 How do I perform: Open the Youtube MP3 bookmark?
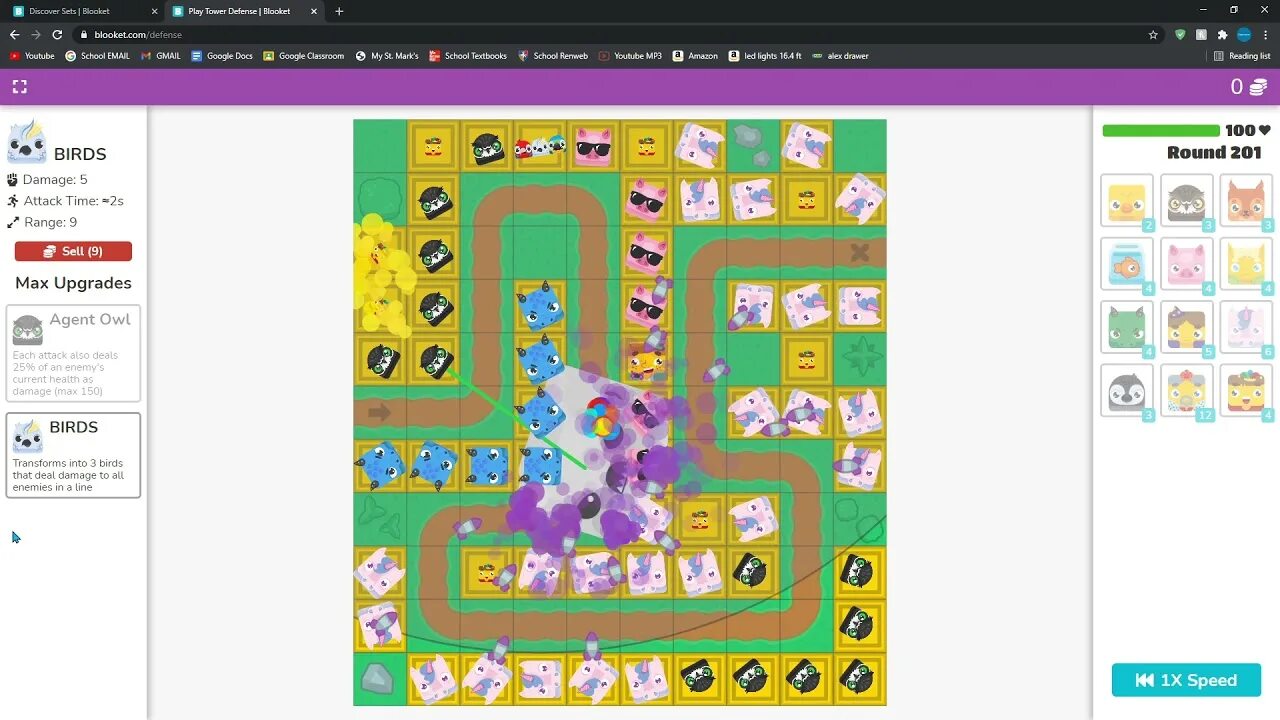pos(630,56)
